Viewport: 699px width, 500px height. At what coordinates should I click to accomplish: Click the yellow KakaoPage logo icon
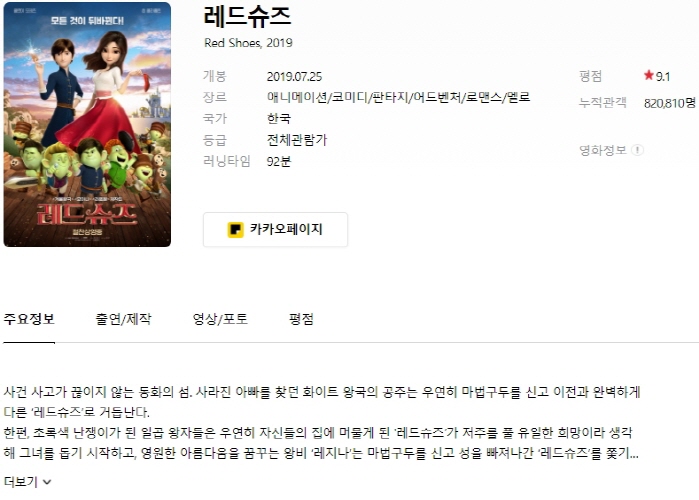pyautogui.click(x=235, y=230)
